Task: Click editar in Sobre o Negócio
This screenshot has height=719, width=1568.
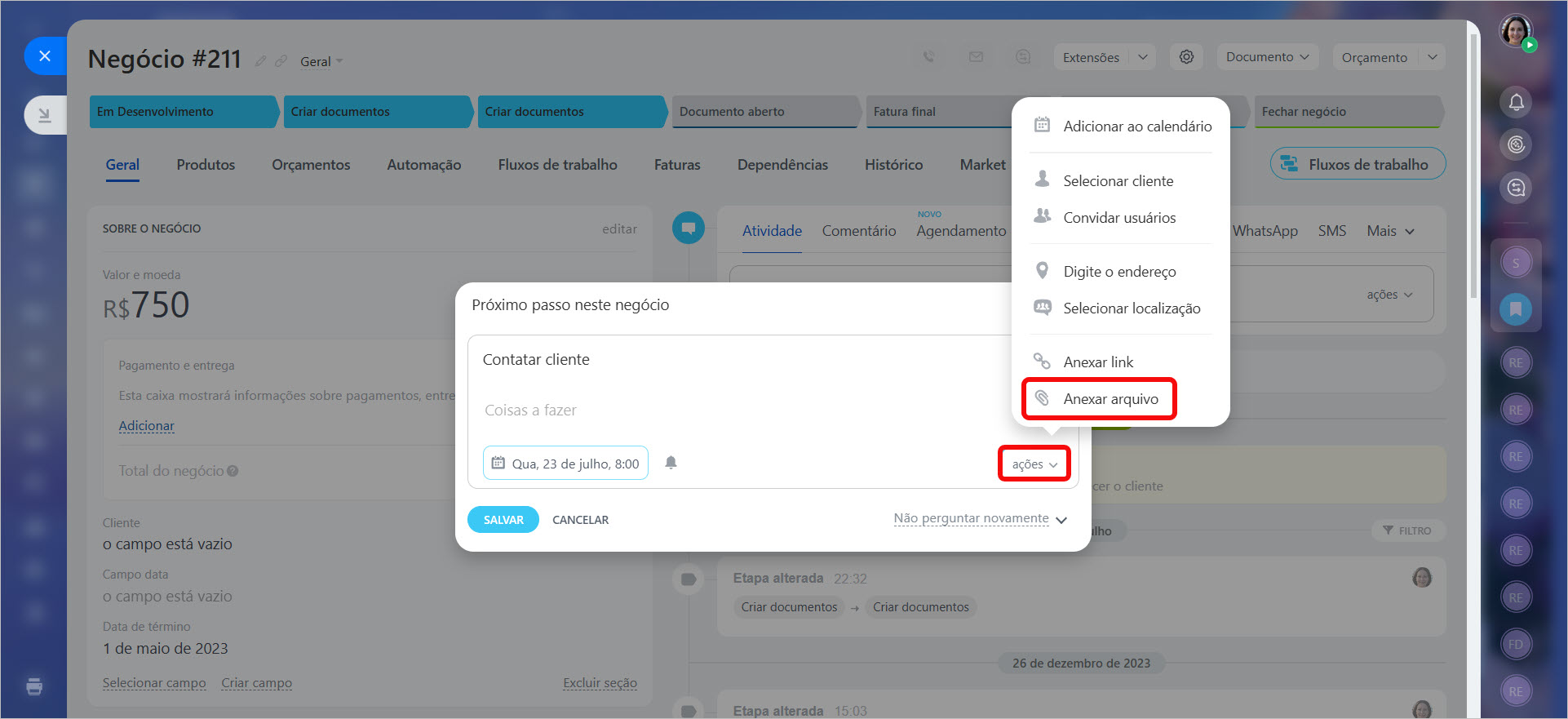Action: [x=619, y=229]
